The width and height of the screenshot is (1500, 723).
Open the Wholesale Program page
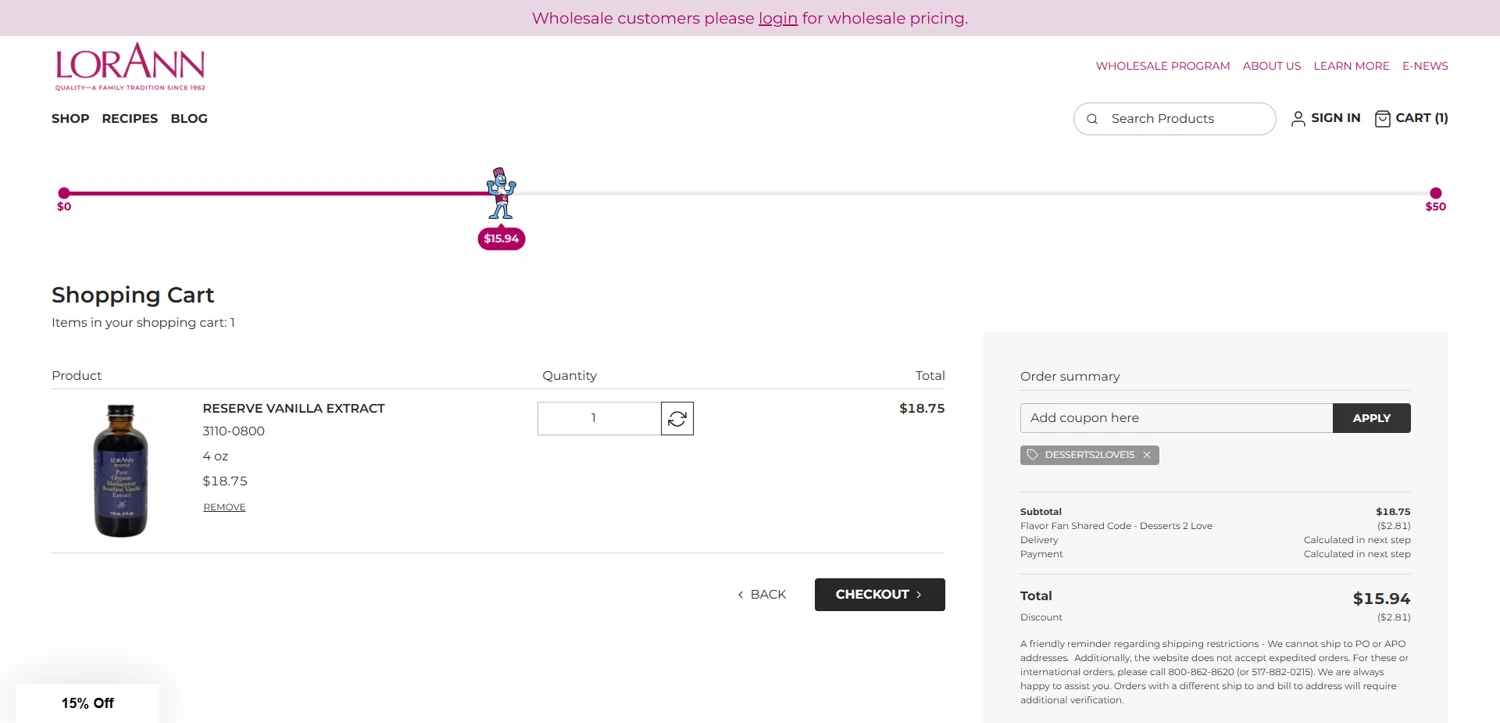(1163, 66)
